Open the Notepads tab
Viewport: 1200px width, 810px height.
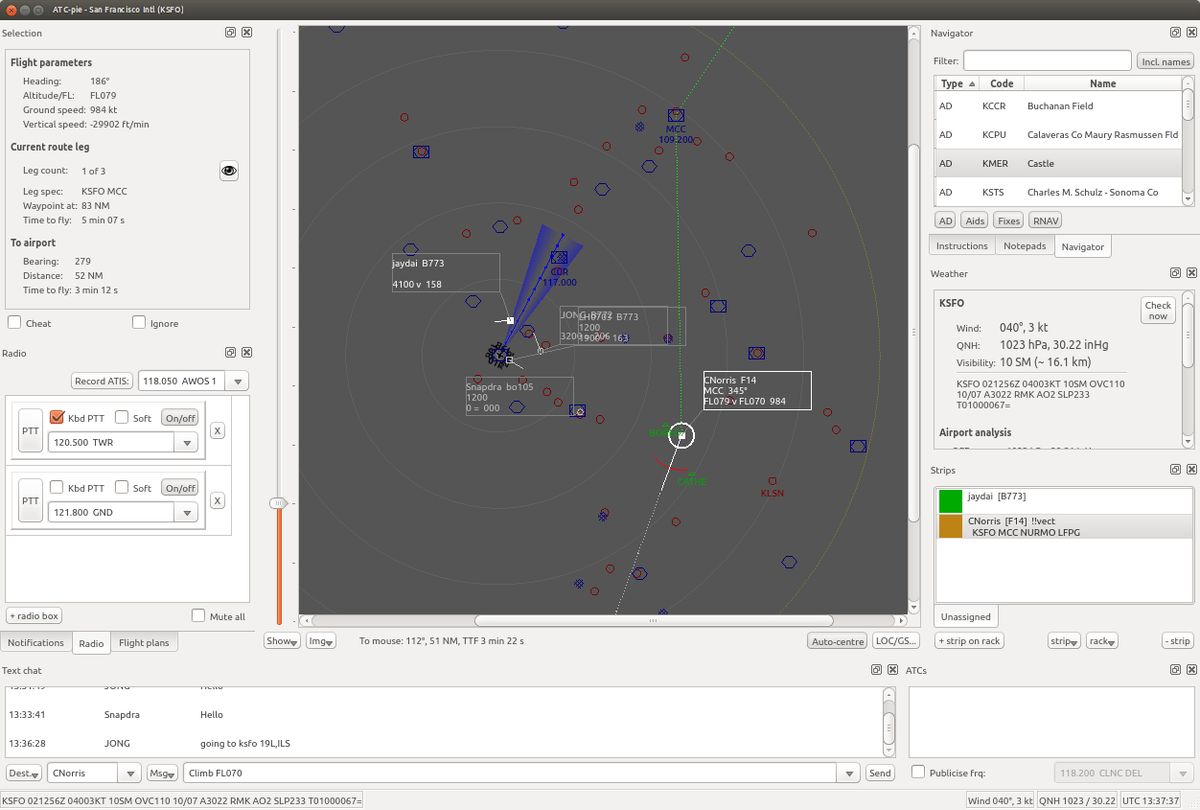1024,246
